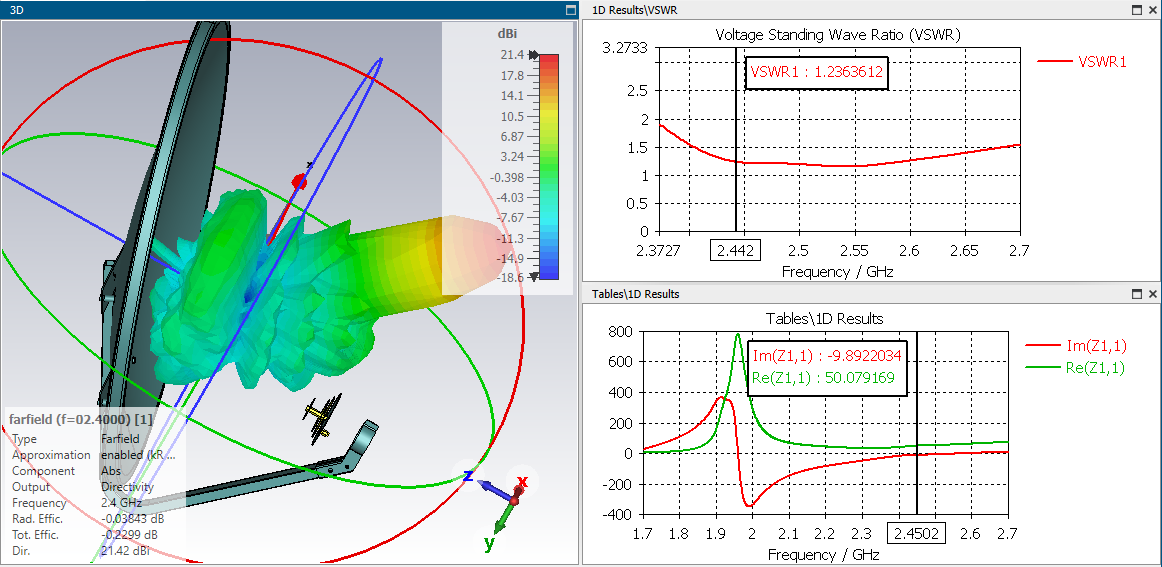Maximize the 1D Results\VSWR window
The image size is (1162, 567).
pyautogui.click(x=1138, y=10)
